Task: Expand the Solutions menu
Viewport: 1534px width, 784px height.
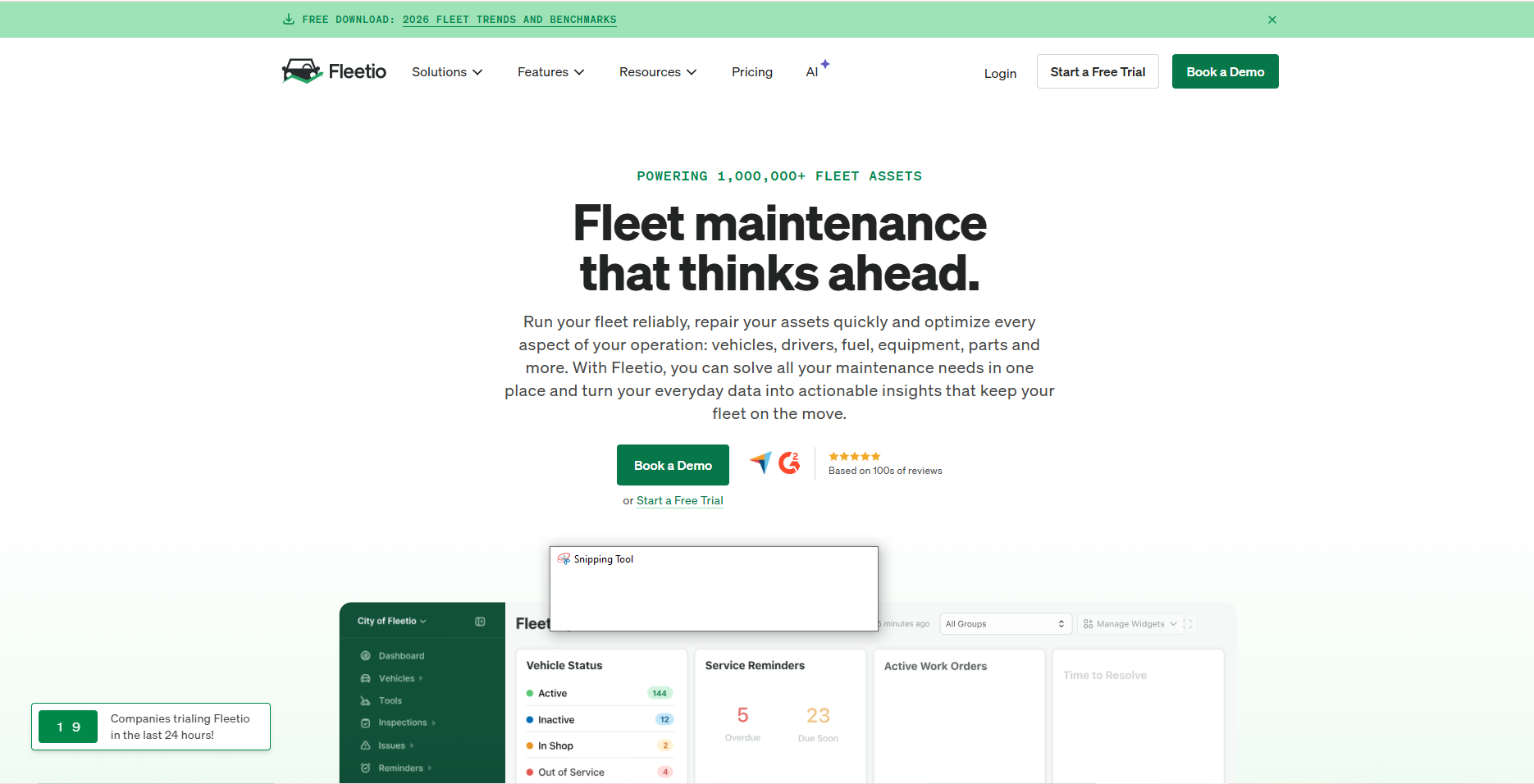Action: (x=447, y=72)
